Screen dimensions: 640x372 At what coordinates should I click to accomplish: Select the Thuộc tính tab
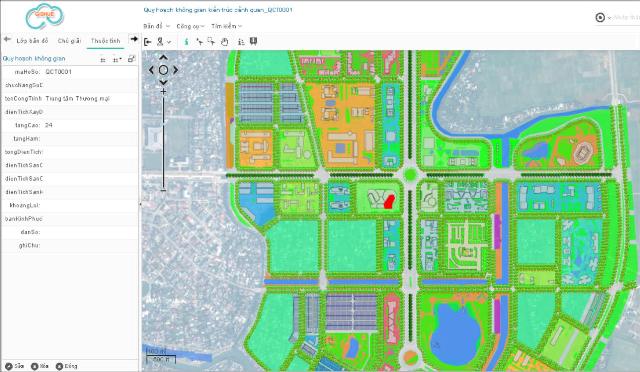click(x=105, y=41)
